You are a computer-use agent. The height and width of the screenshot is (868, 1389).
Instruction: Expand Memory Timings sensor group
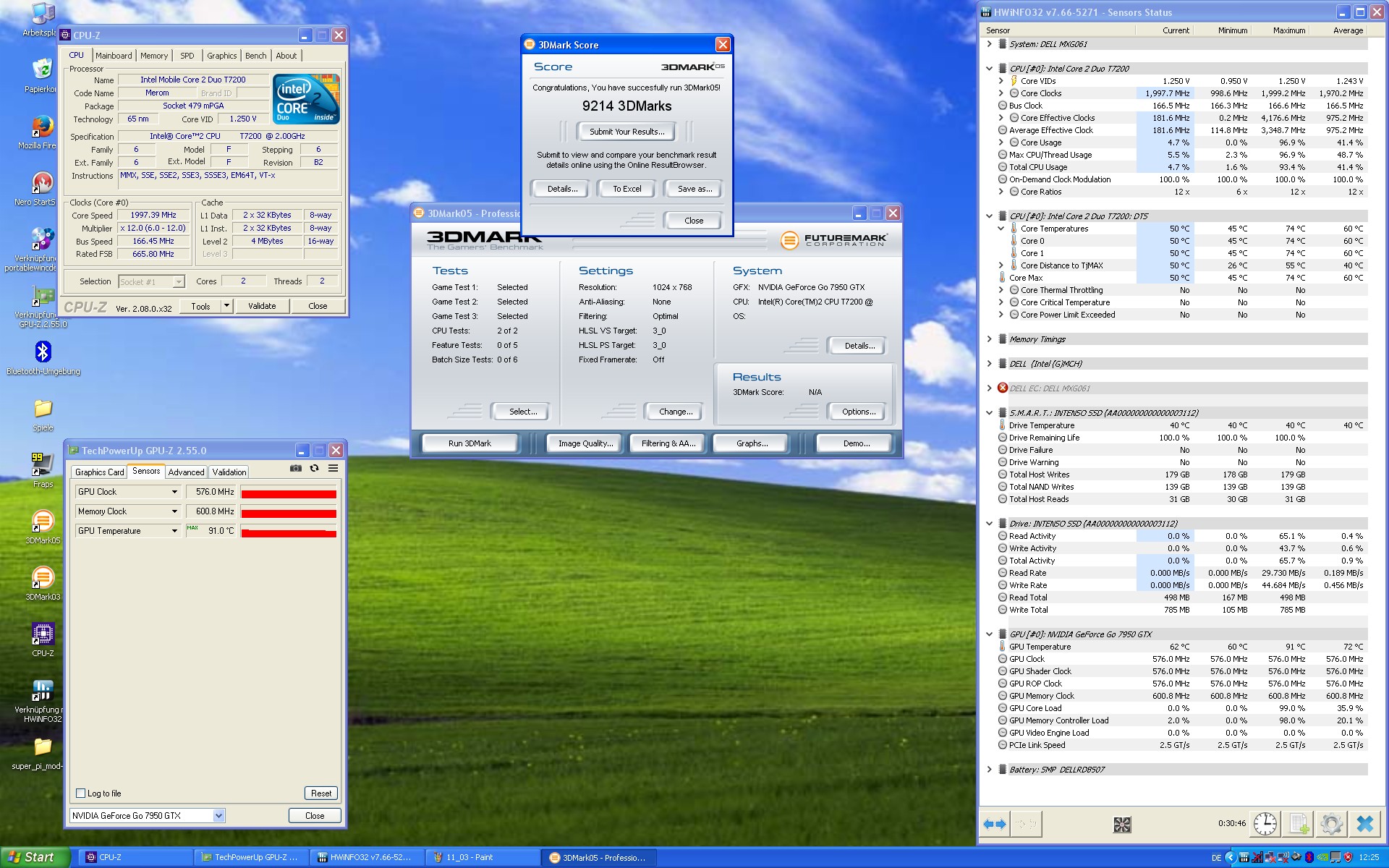(x=989, y=339)
